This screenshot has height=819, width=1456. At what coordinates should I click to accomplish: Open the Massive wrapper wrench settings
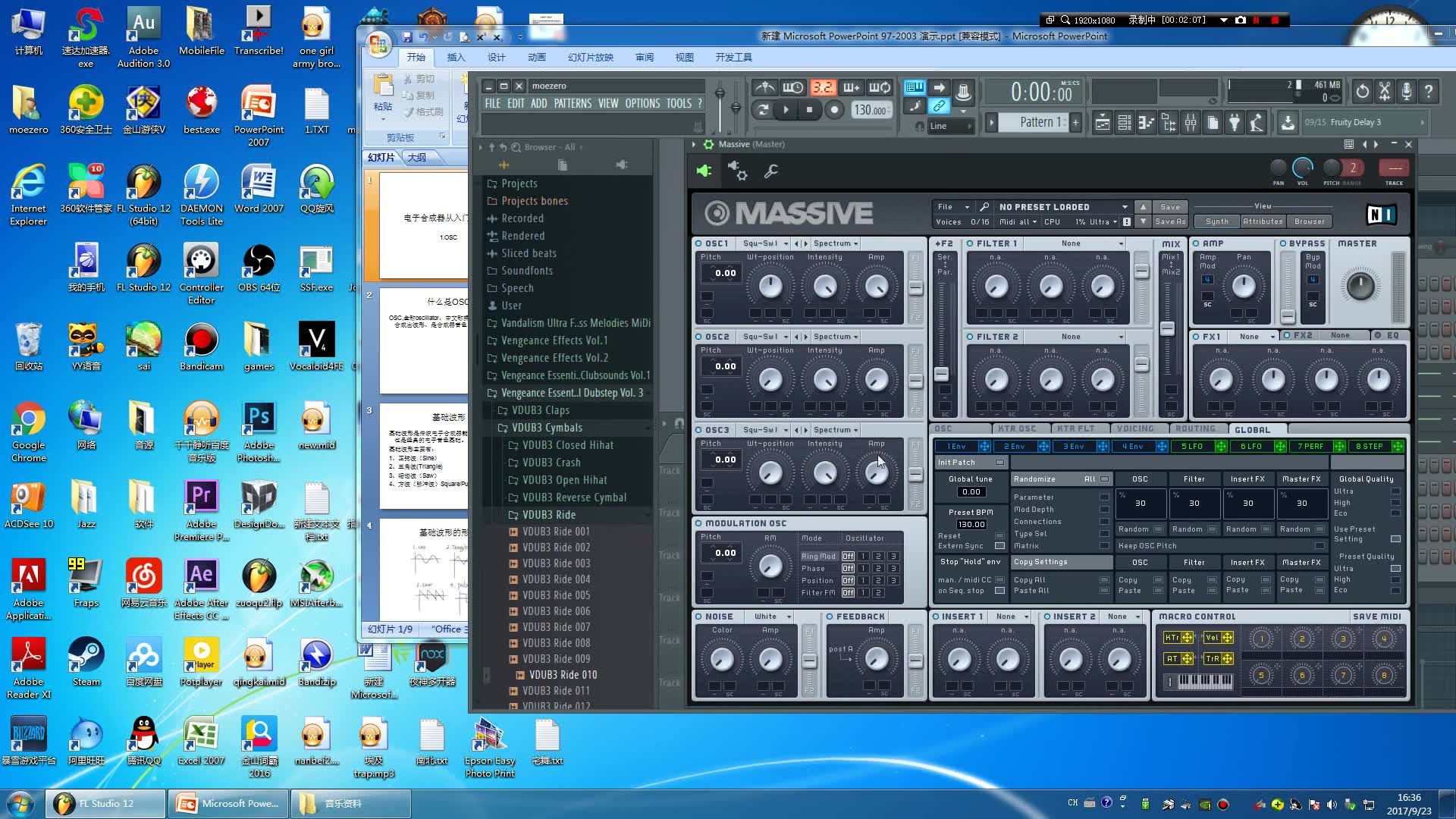coord(771,171)
